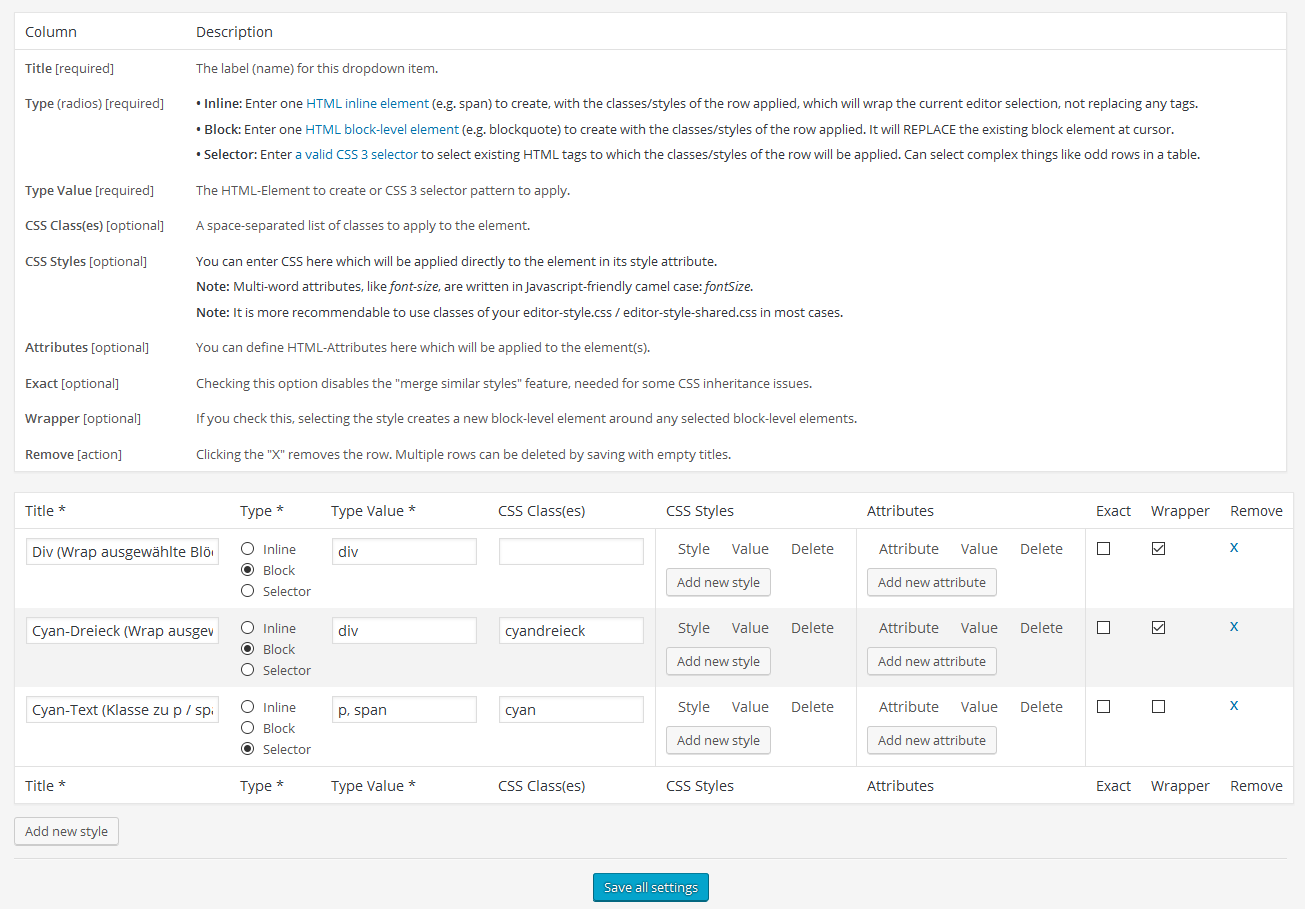The height and width of the screenshot is (909, 1305).
Task: Open the valid CSS 3 selector link
Action: point(356,155)
